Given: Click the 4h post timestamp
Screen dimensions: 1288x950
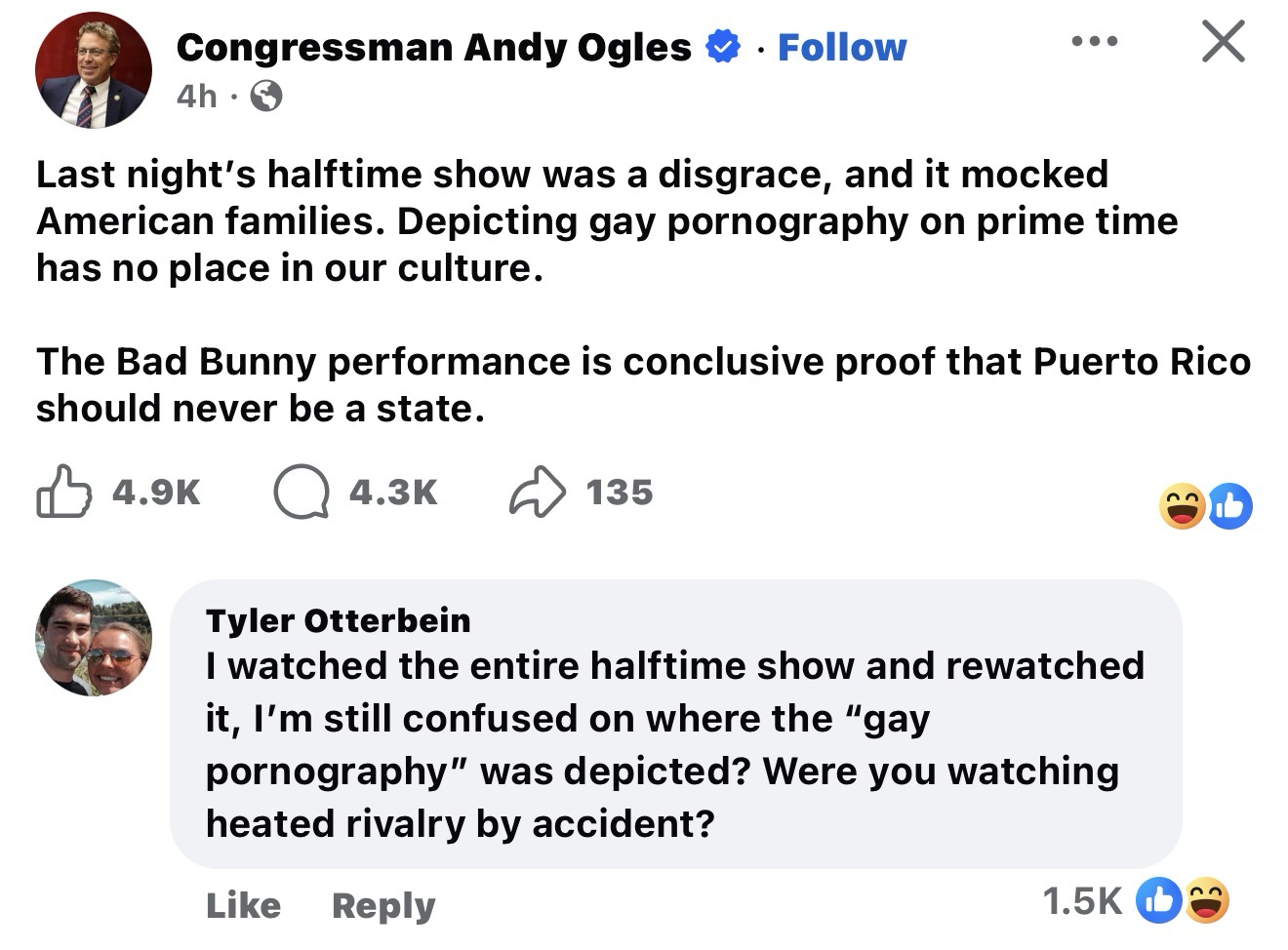Looking at the screenshot, I should click(197, 96).
